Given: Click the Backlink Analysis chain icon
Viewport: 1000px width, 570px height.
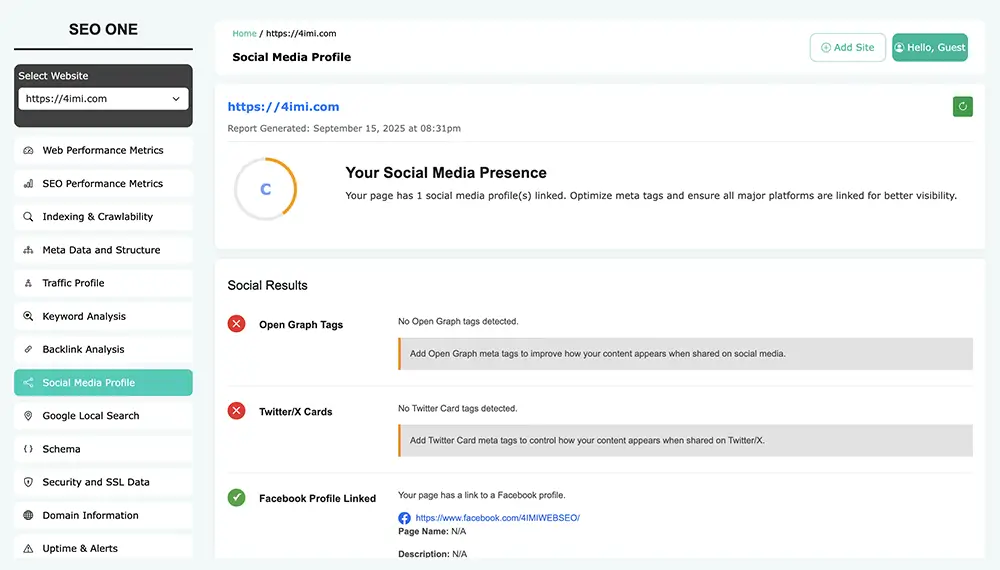Looking at the screenshot, I should [x=28, y=350].
